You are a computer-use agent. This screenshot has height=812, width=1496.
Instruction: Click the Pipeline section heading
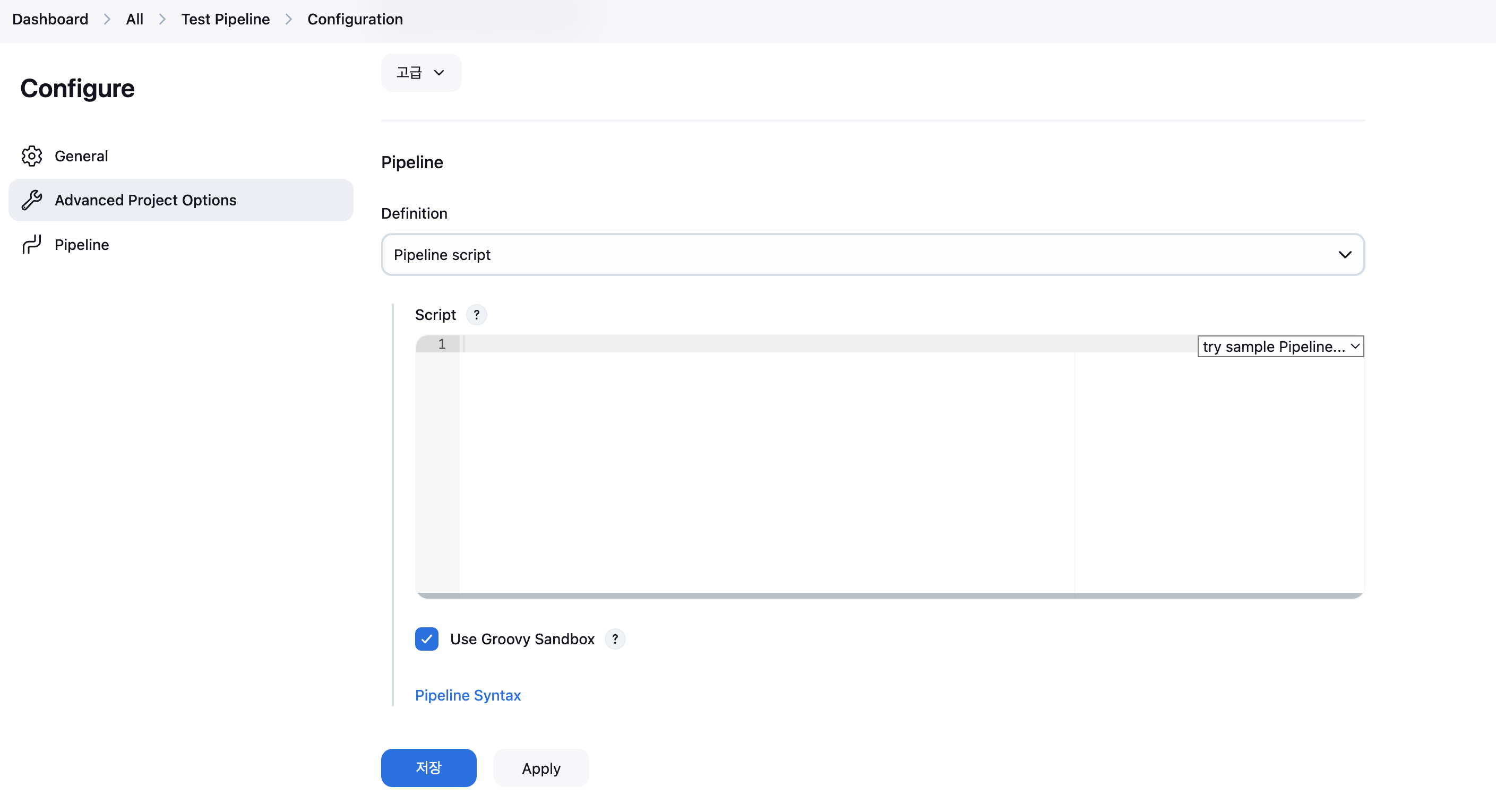pos(412,162)
